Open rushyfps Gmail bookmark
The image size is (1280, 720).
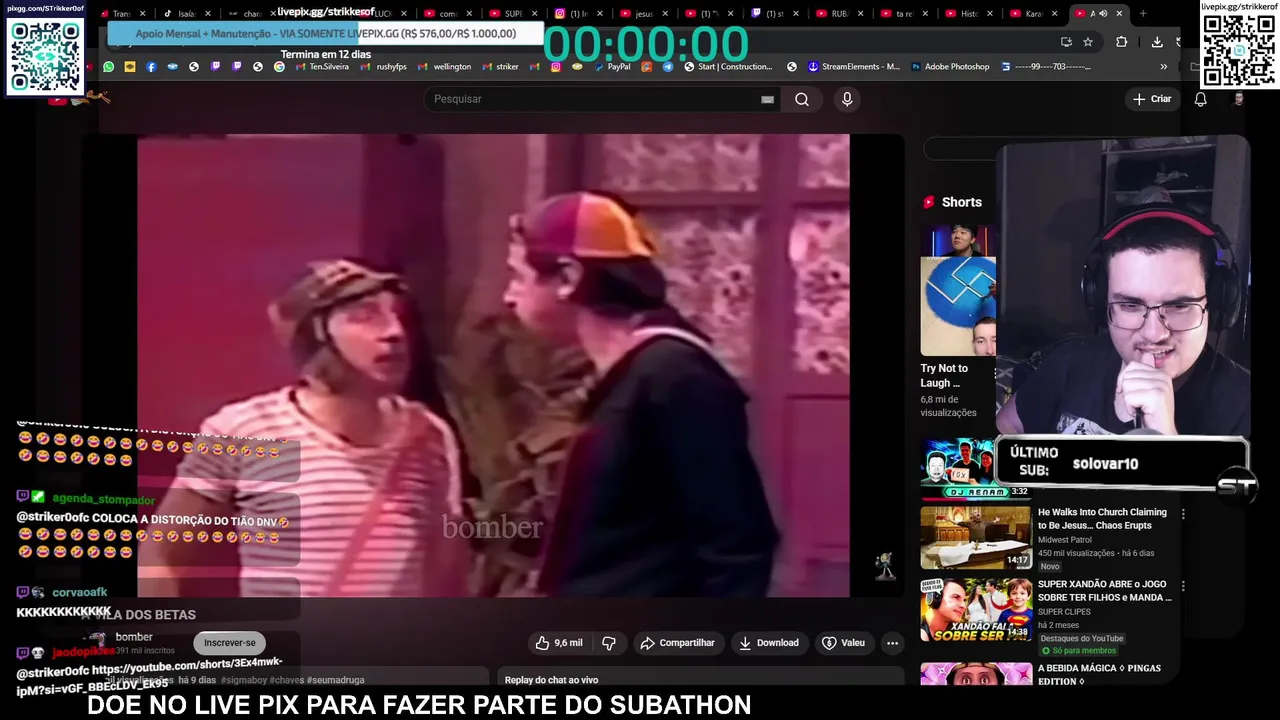click(x=384, y=67)
